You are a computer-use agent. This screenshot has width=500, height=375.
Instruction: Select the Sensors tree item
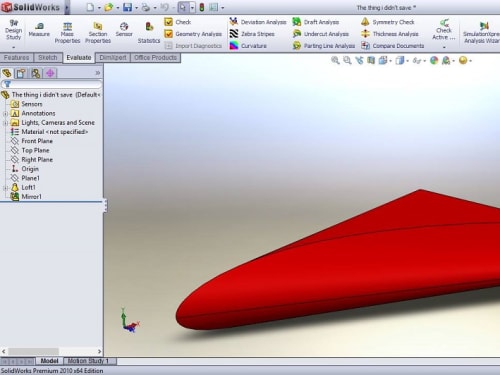[x=32, y=104]
